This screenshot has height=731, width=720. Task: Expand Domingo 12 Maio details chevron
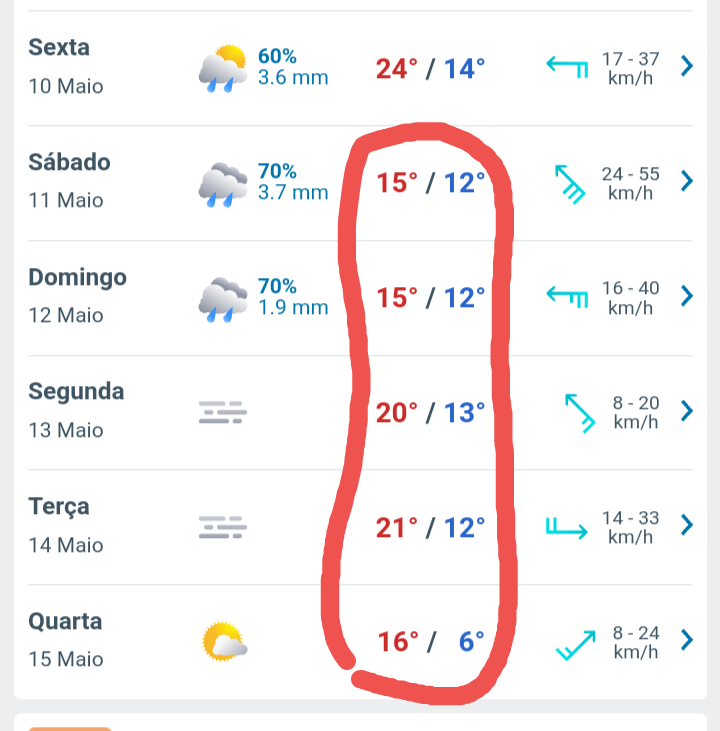click(686, 296)
